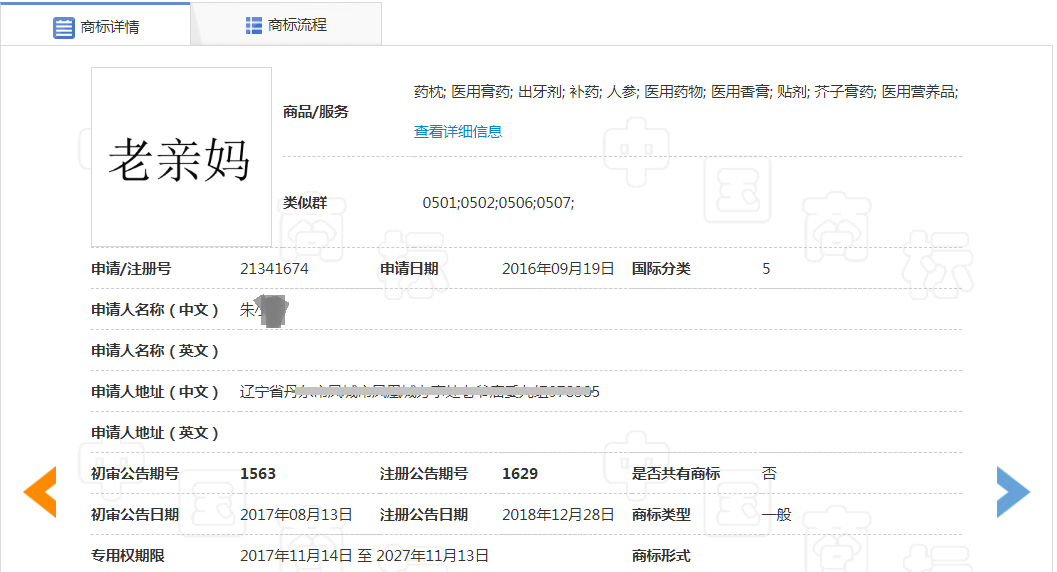Open the 商标详情 tab
Image resolution: width=1057 pixels, height=572 pixels.
96,26
